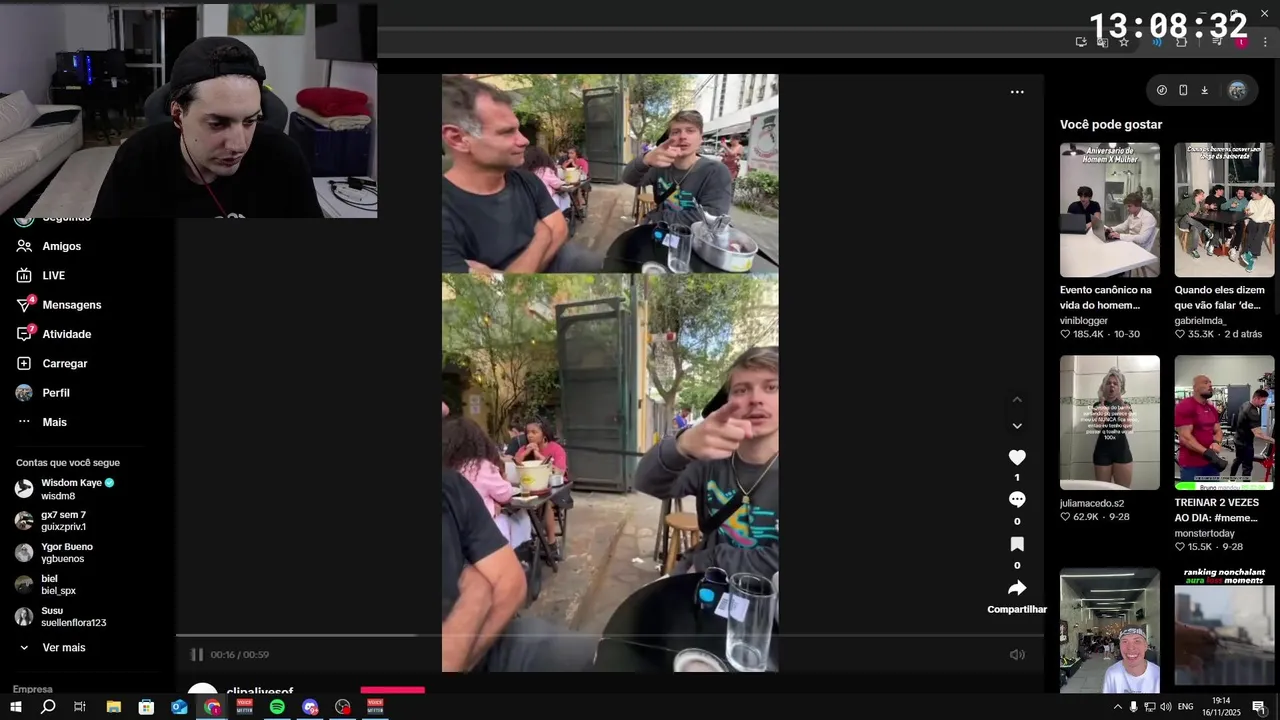Click the system tray volume icon
The width and height of the screenshot is (1280, 720).
(1166, 707)
